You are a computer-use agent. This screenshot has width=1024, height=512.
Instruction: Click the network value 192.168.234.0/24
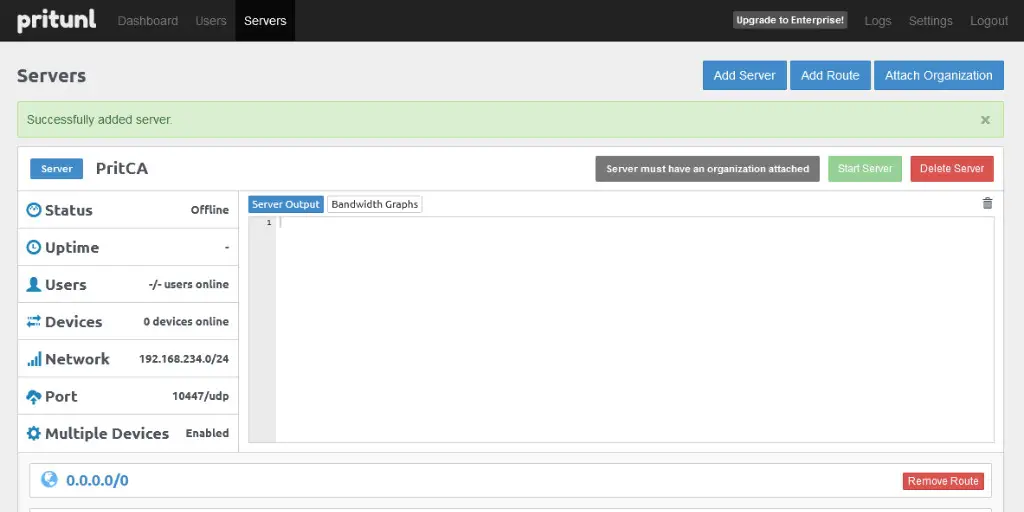click(x=184, y=359)
